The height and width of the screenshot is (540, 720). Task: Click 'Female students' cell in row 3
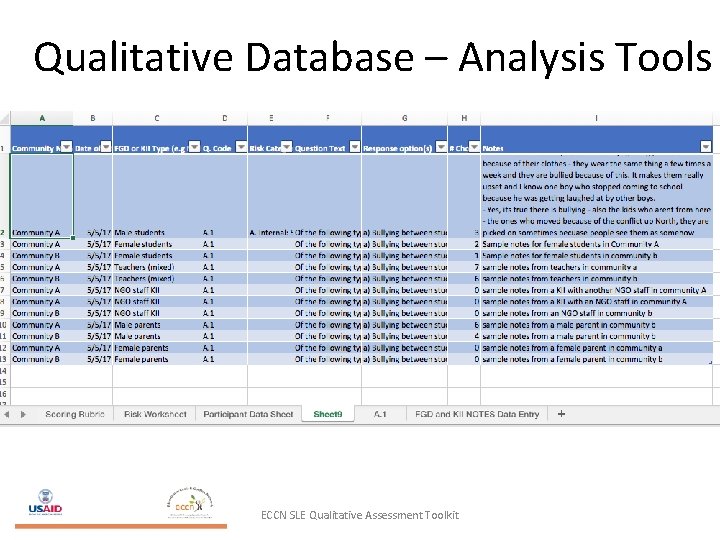pyautogui.click(x=157, y=244)
